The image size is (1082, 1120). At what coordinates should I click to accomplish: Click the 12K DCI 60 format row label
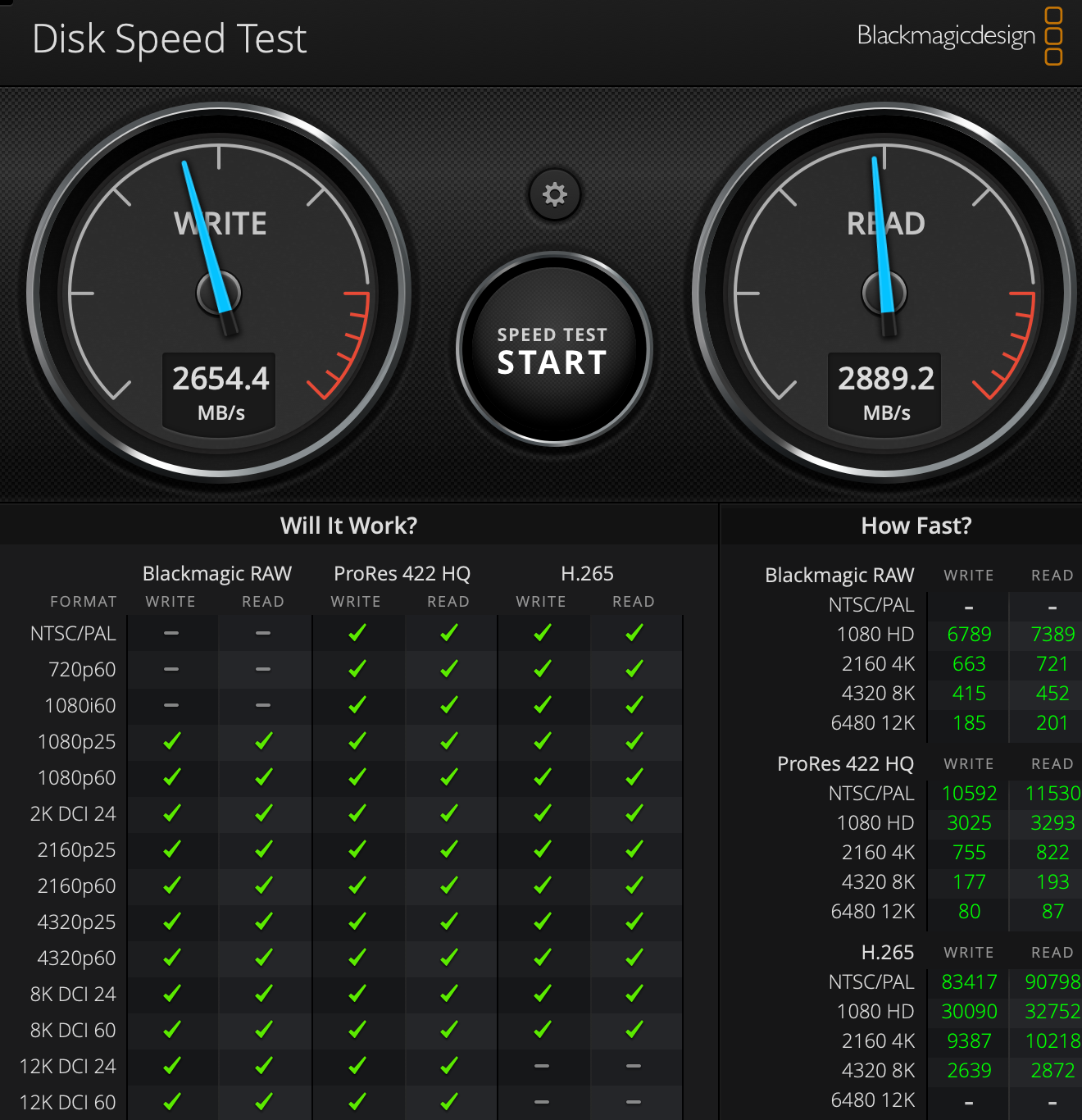tap(68, 1103)
